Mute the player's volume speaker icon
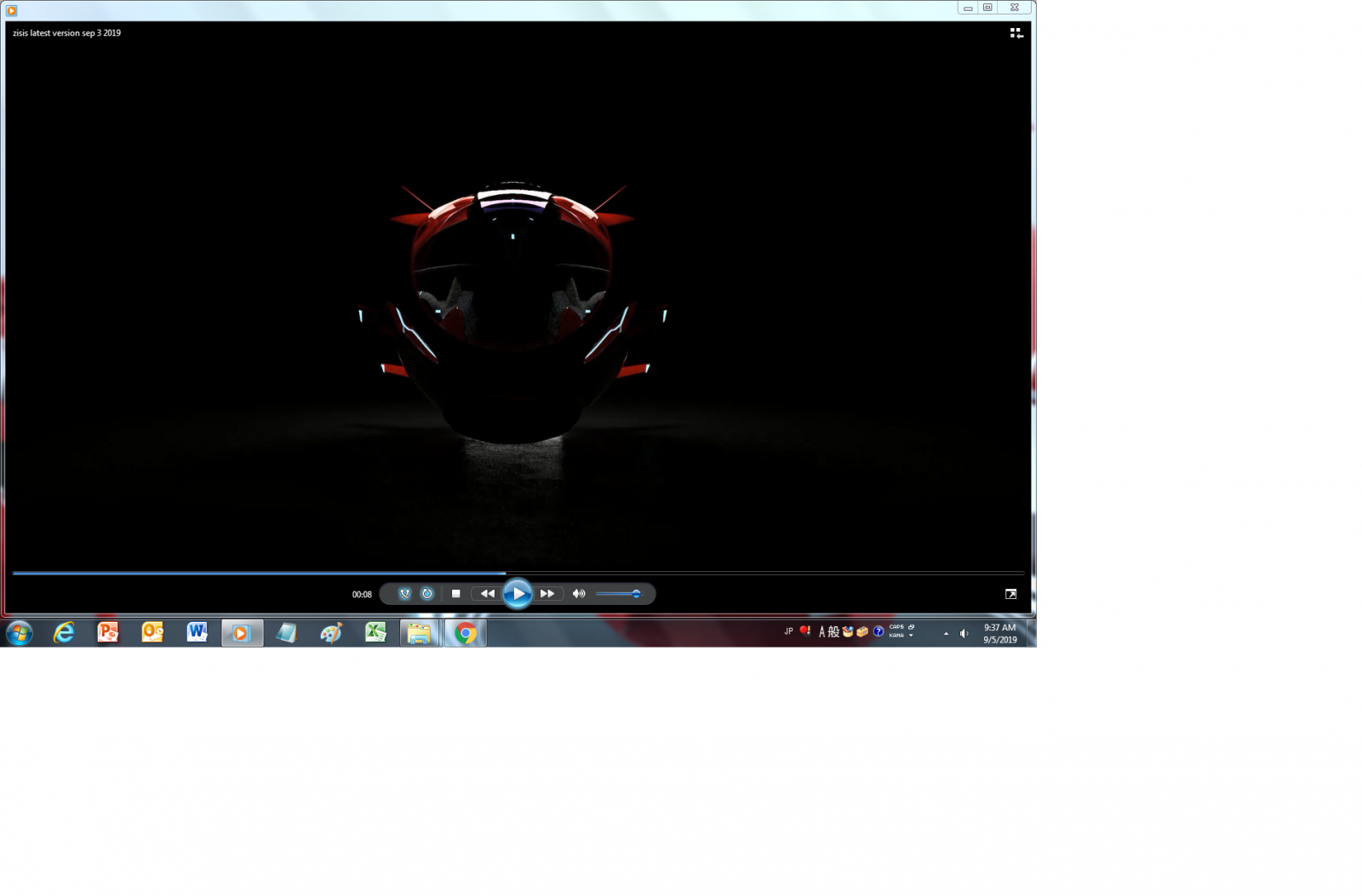 (579, 594)
